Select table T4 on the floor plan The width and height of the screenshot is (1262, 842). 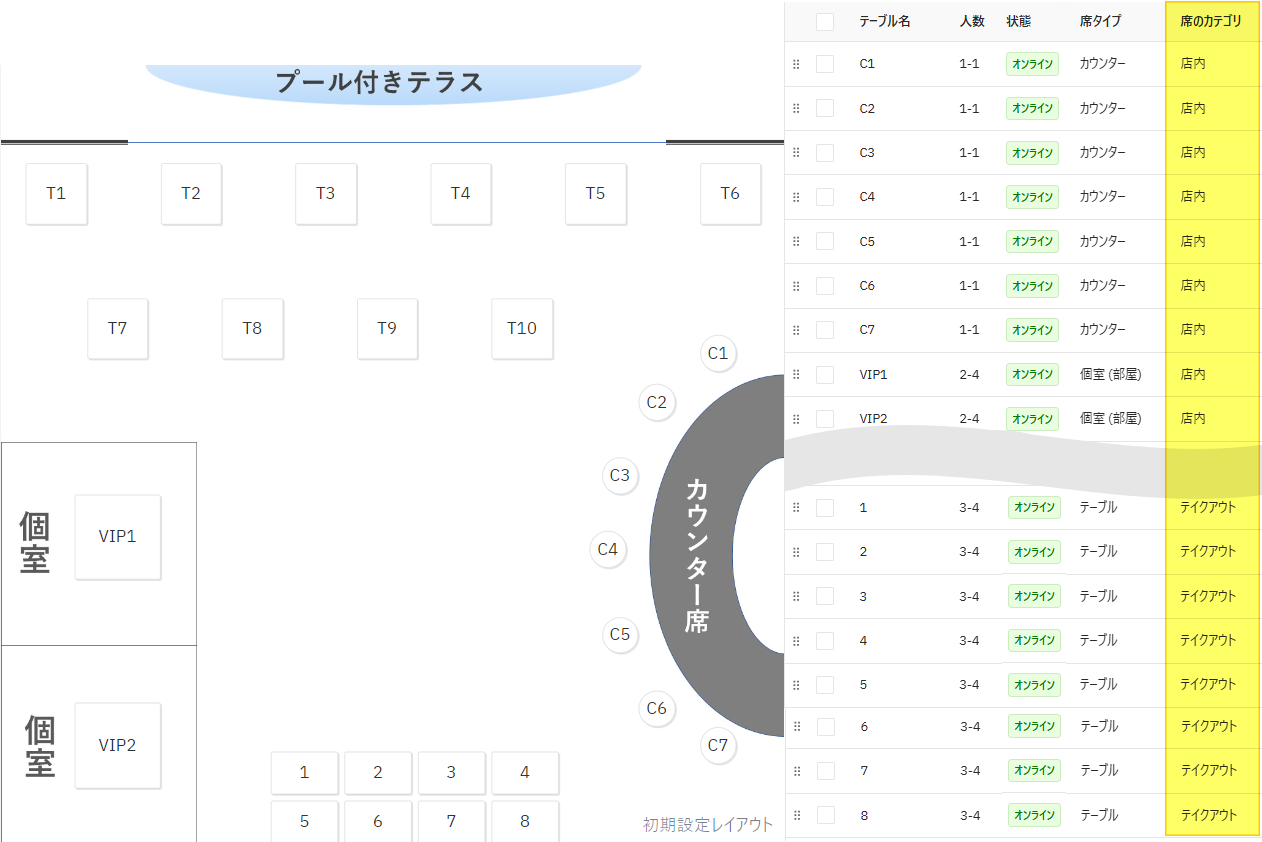pos(461,194)
